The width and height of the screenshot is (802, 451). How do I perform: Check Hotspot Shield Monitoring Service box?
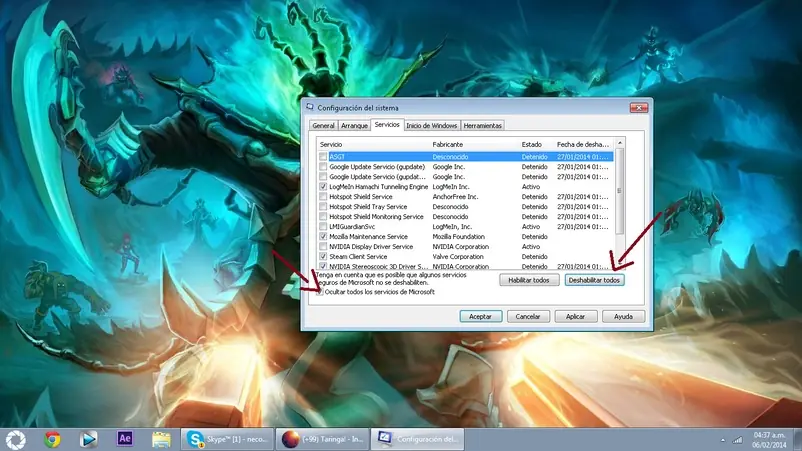pos(323,217)
